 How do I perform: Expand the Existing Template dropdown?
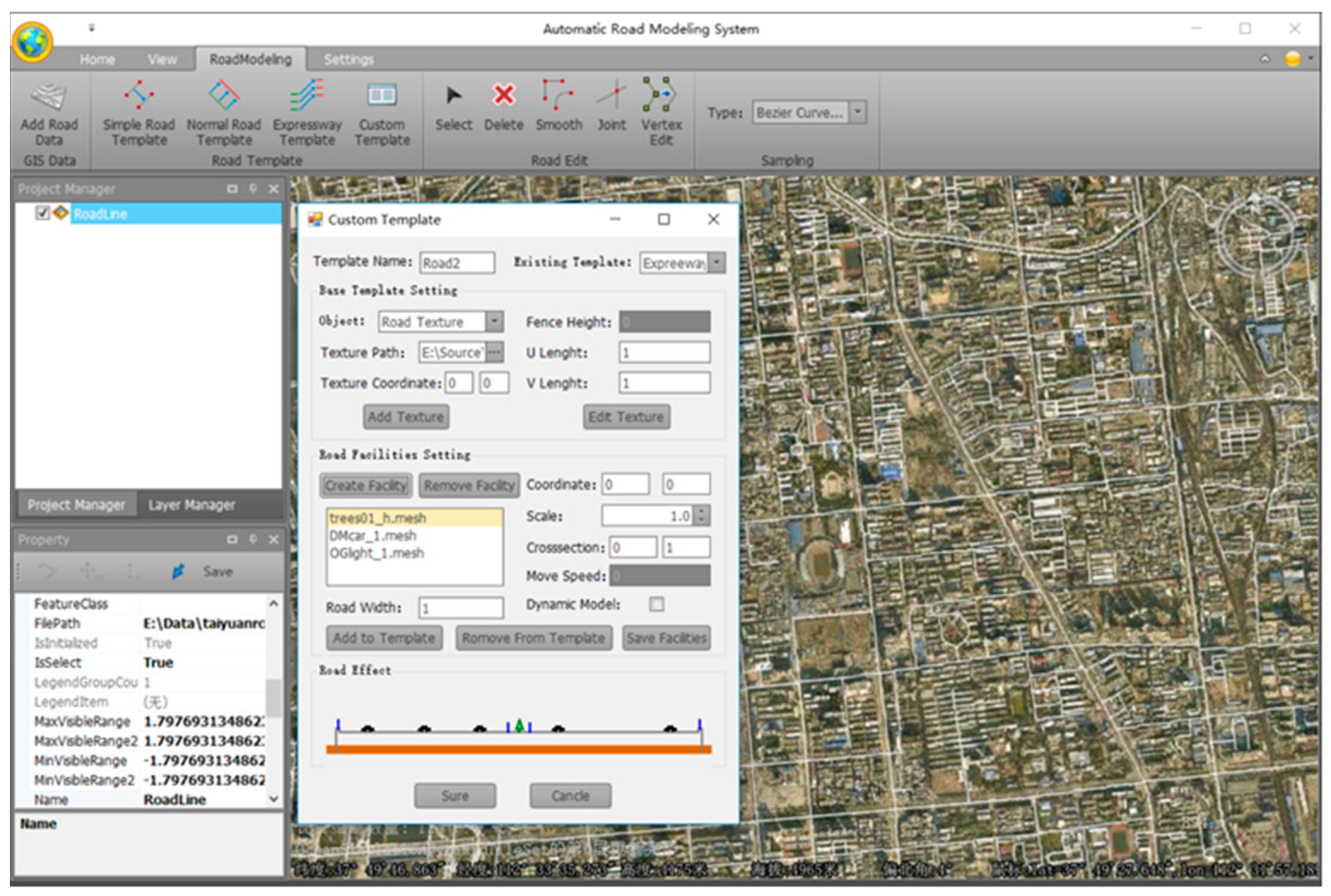click(x=716, y=263)
